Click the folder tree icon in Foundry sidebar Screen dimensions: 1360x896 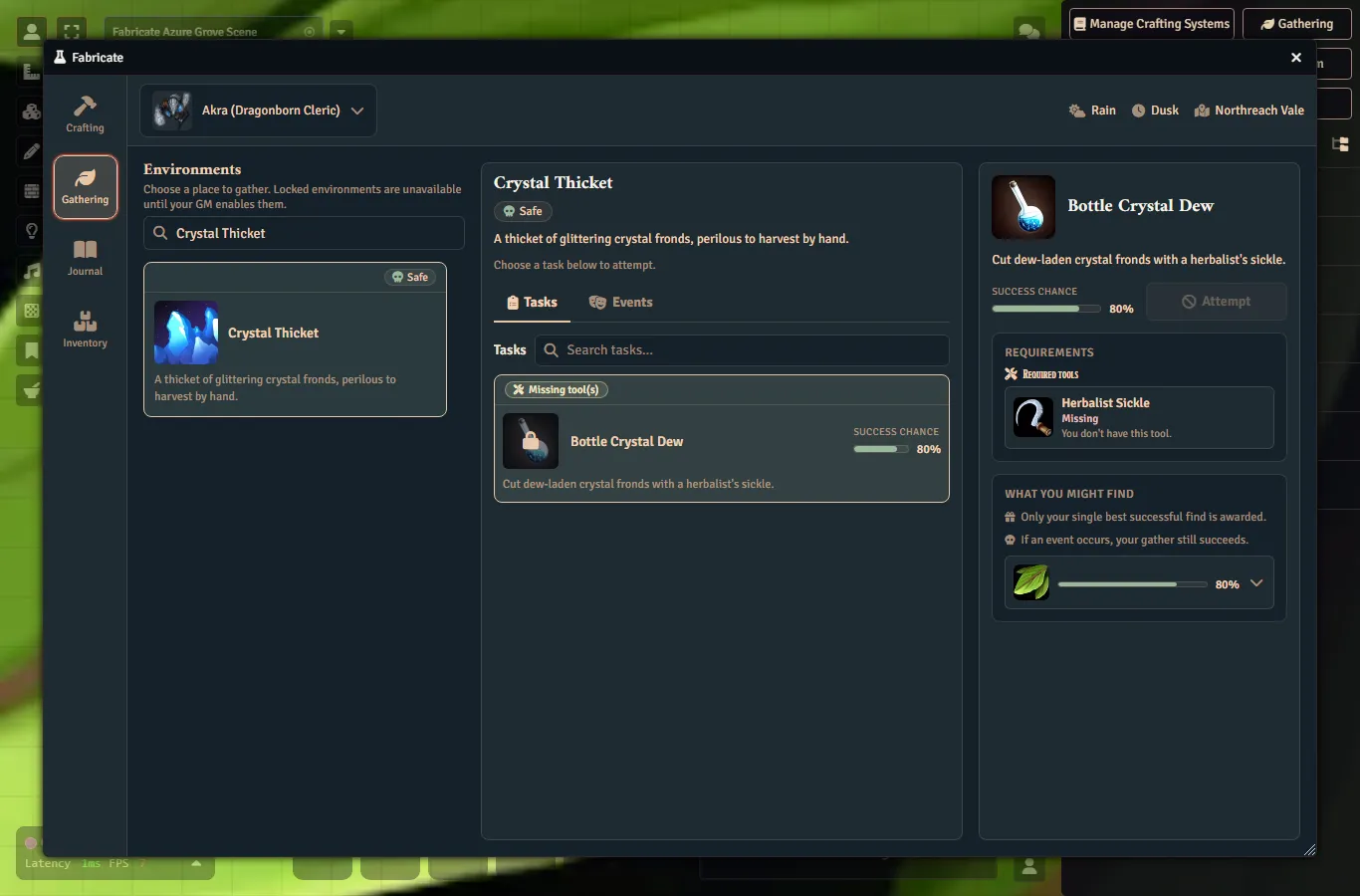1340,144
